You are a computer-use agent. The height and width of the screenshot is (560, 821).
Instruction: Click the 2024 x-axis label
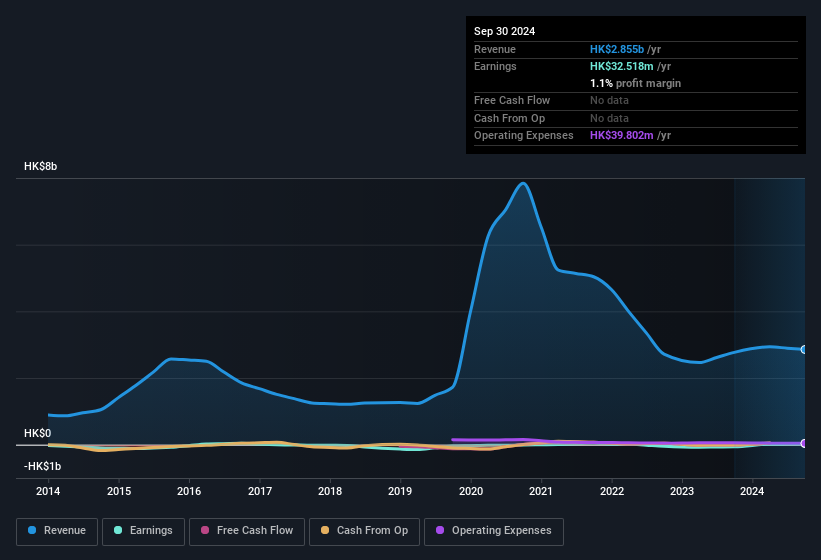coord(752,491)
